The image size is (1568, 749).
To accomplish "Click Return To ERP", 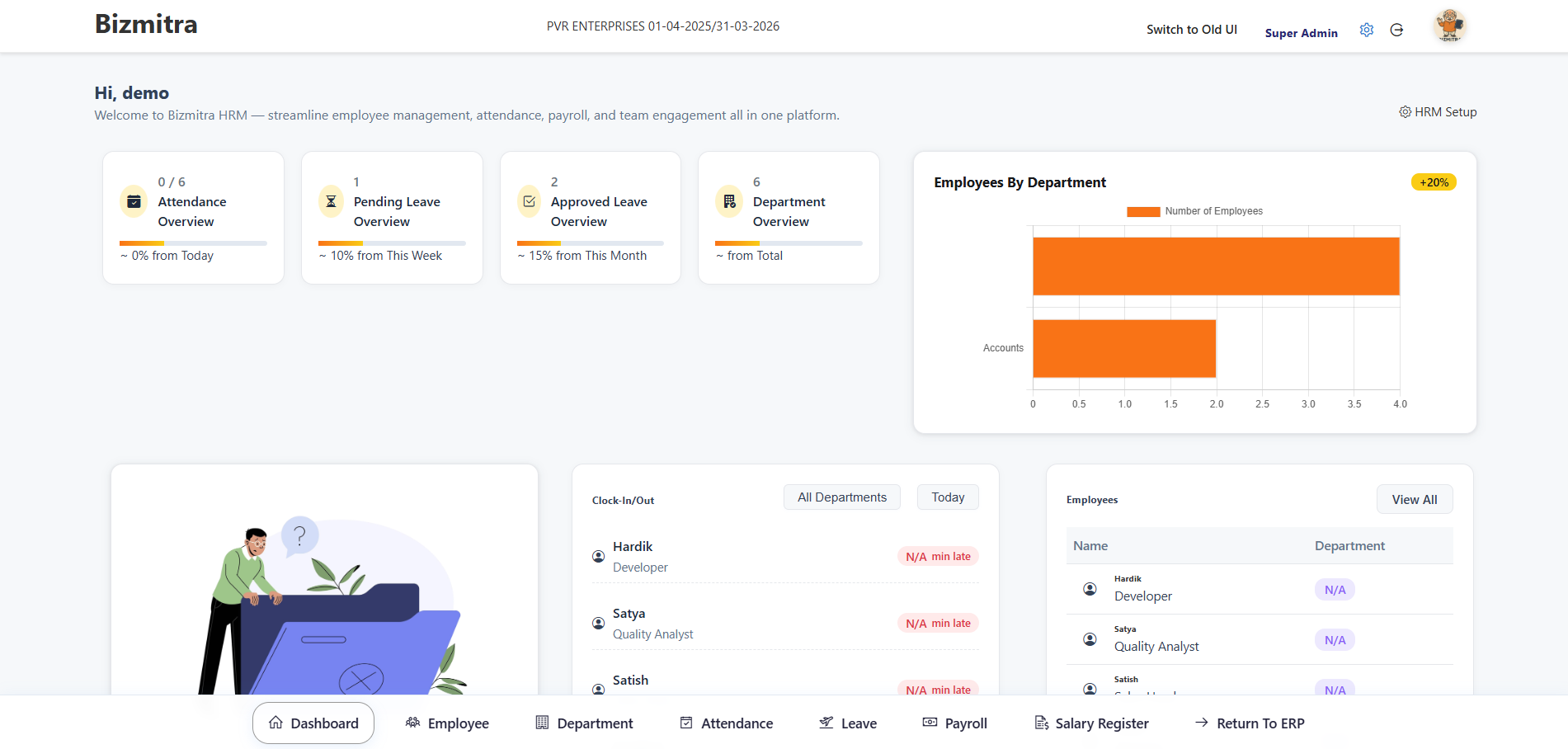I will click(1250, 723).
